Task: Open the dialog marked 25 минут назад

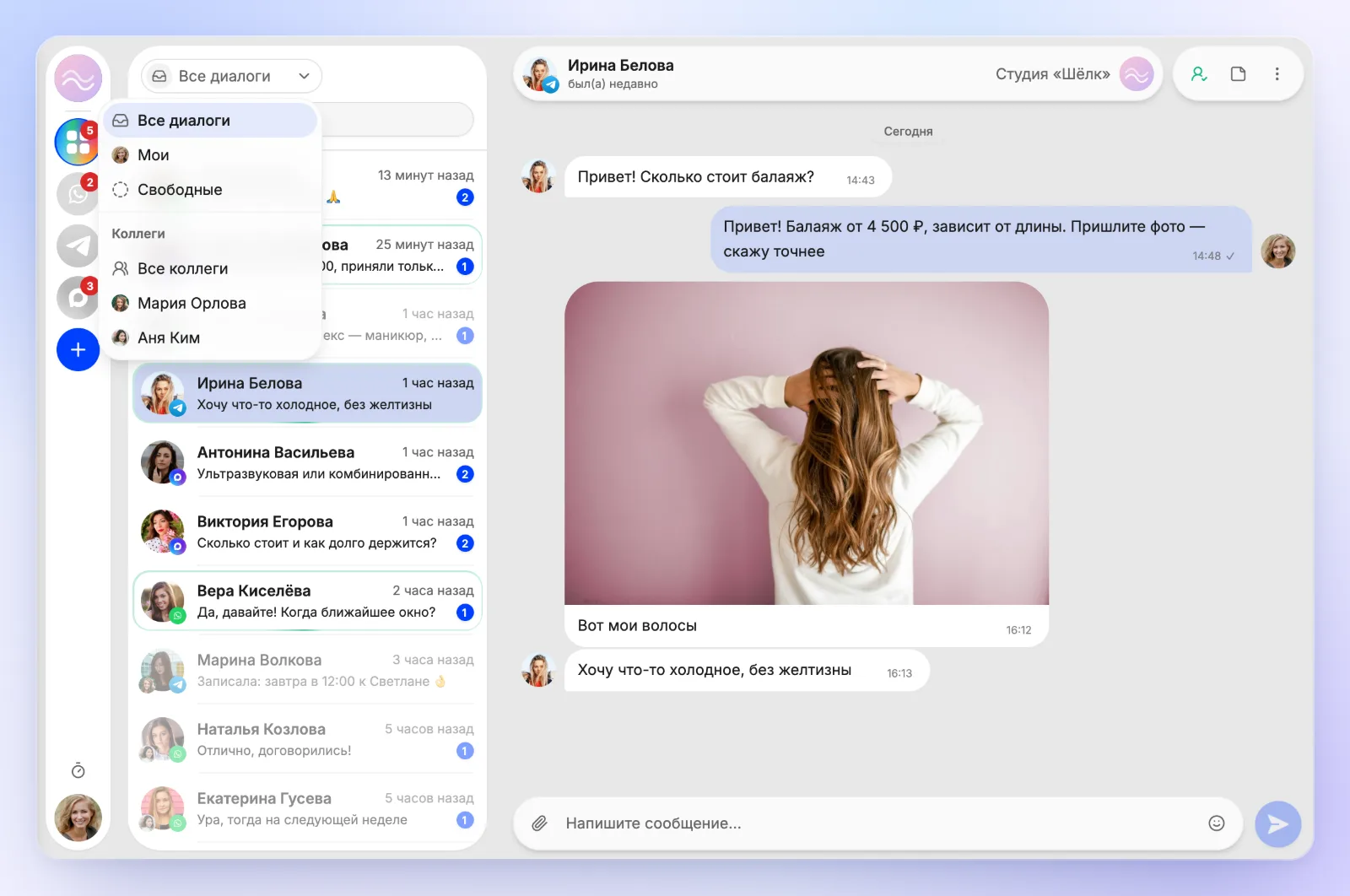Action: pyautogui.click(x=401, y=255)
